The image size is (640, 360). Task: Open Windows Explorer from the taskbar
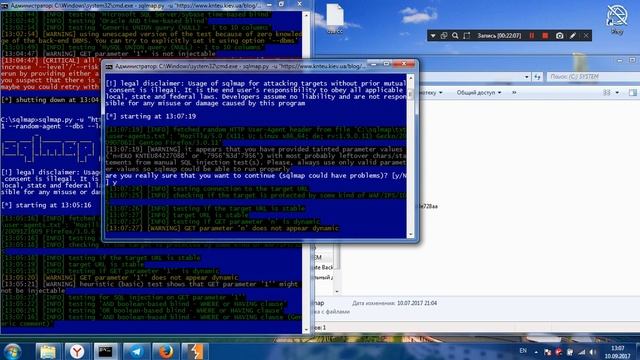pyautogui.click(x=48, y=351)
